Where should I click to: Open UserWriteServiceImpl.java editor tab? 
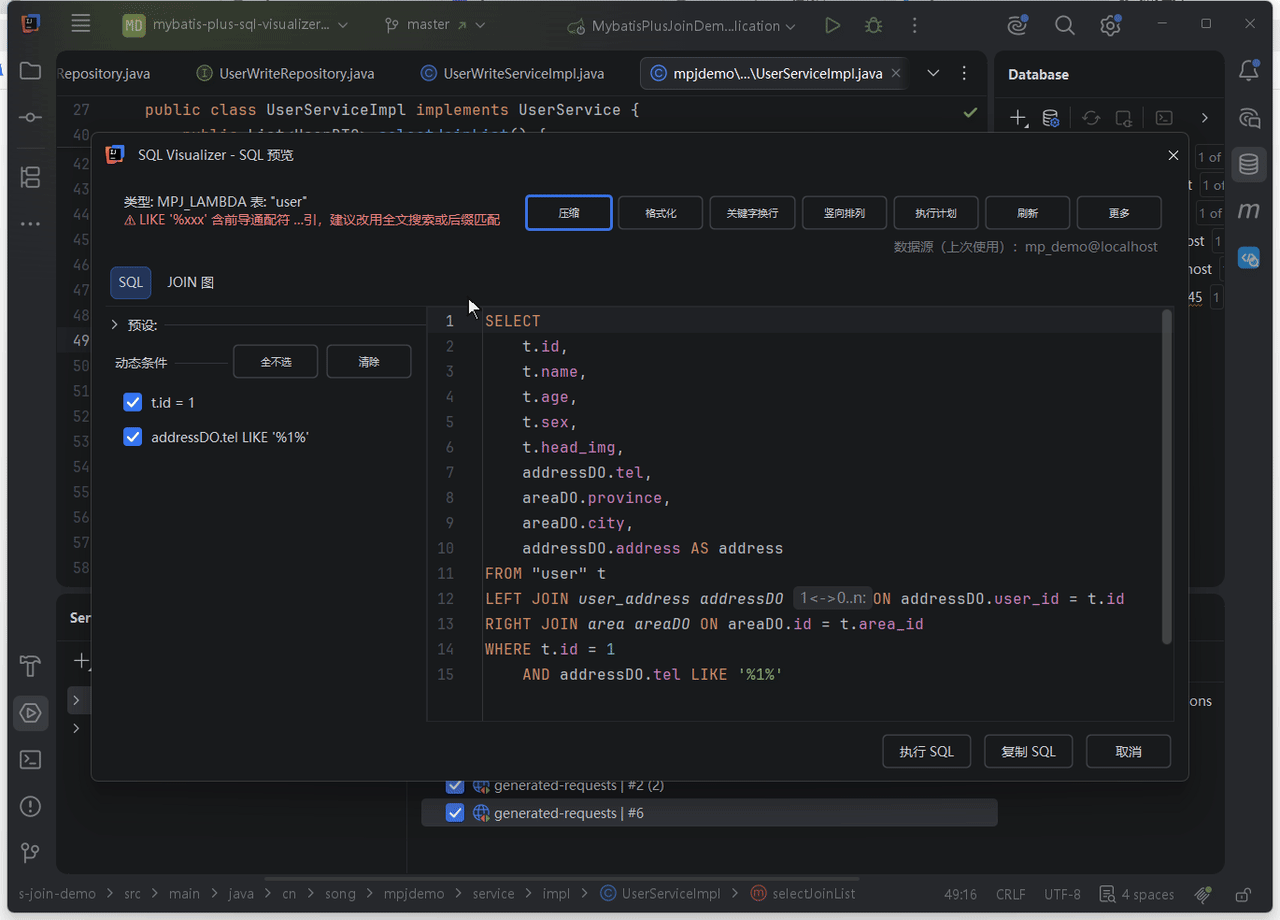coord(513,73)
